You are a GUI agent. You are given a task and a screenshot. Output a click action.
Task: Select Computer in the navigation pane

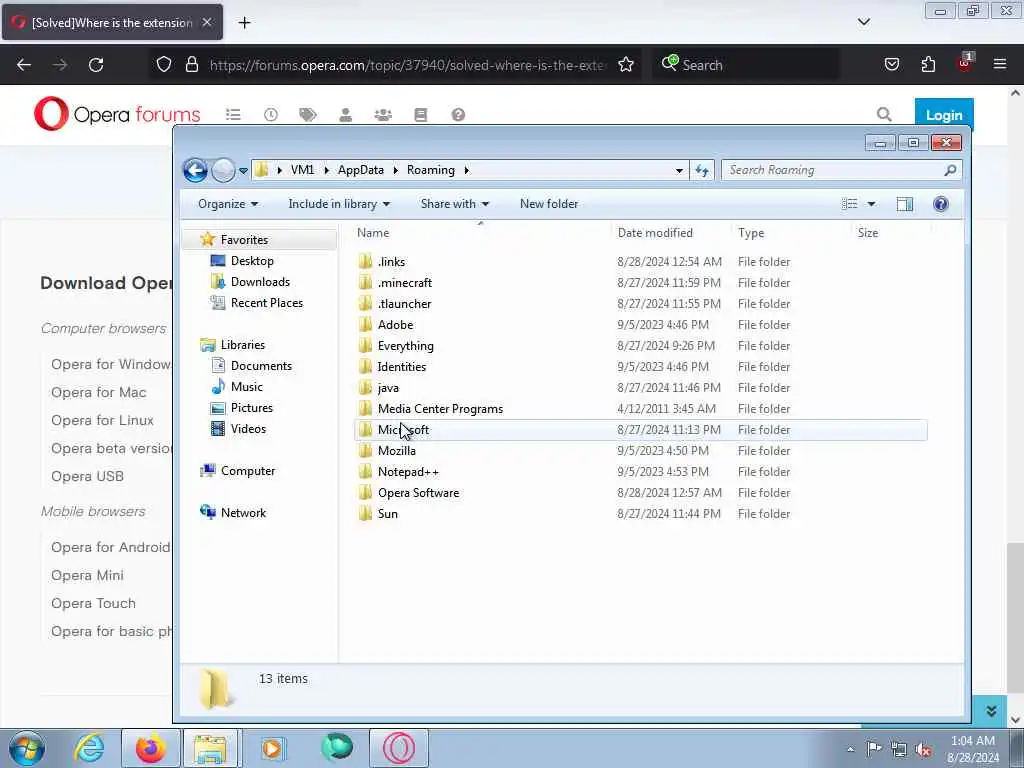(248, 471)
